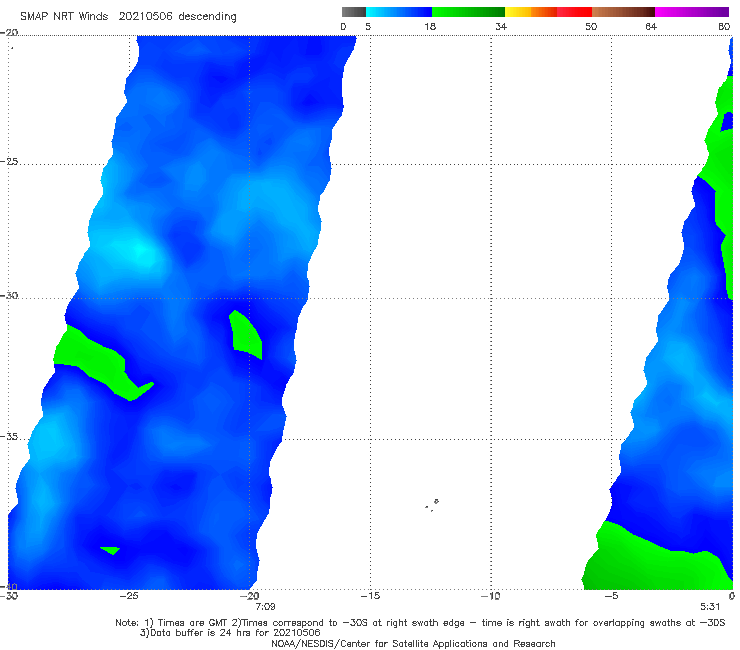Click the color bar label '64'
This screenshot has width=740, height=650.
click(x=651, y=26)
